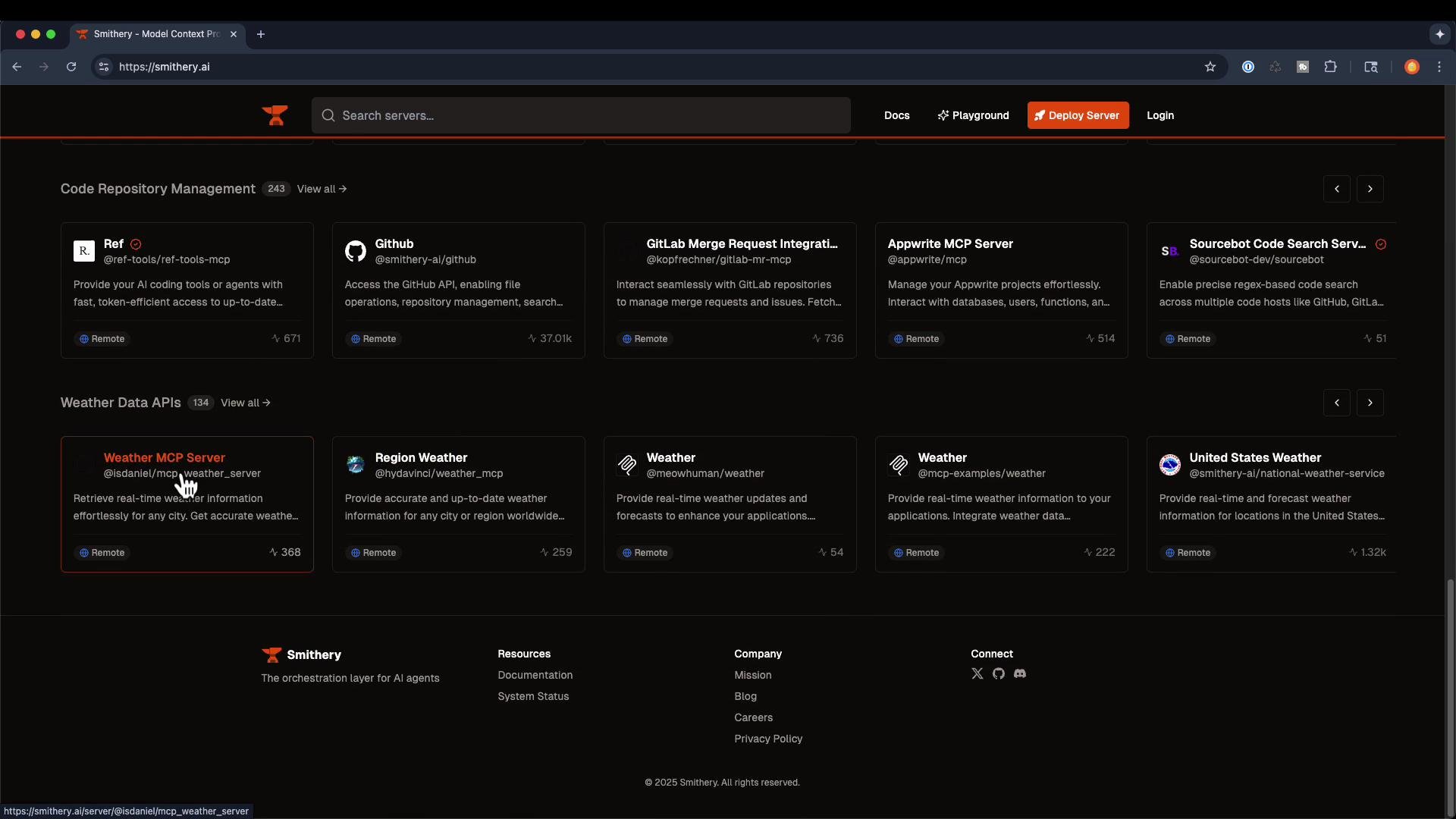Screen dimensions: 1456x819
Task: View all Weather Data APIs servers
Action: (245, 403)
